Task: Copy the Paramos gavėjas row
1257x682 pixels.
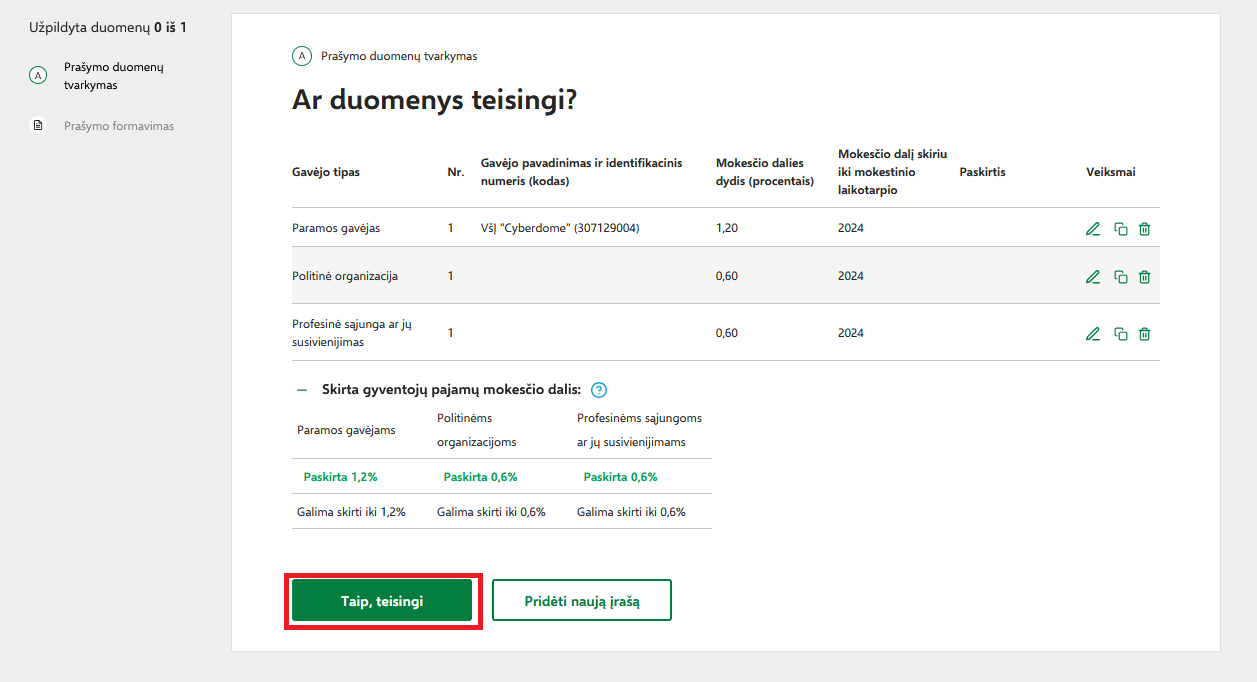Action: tap(1120, 229)
